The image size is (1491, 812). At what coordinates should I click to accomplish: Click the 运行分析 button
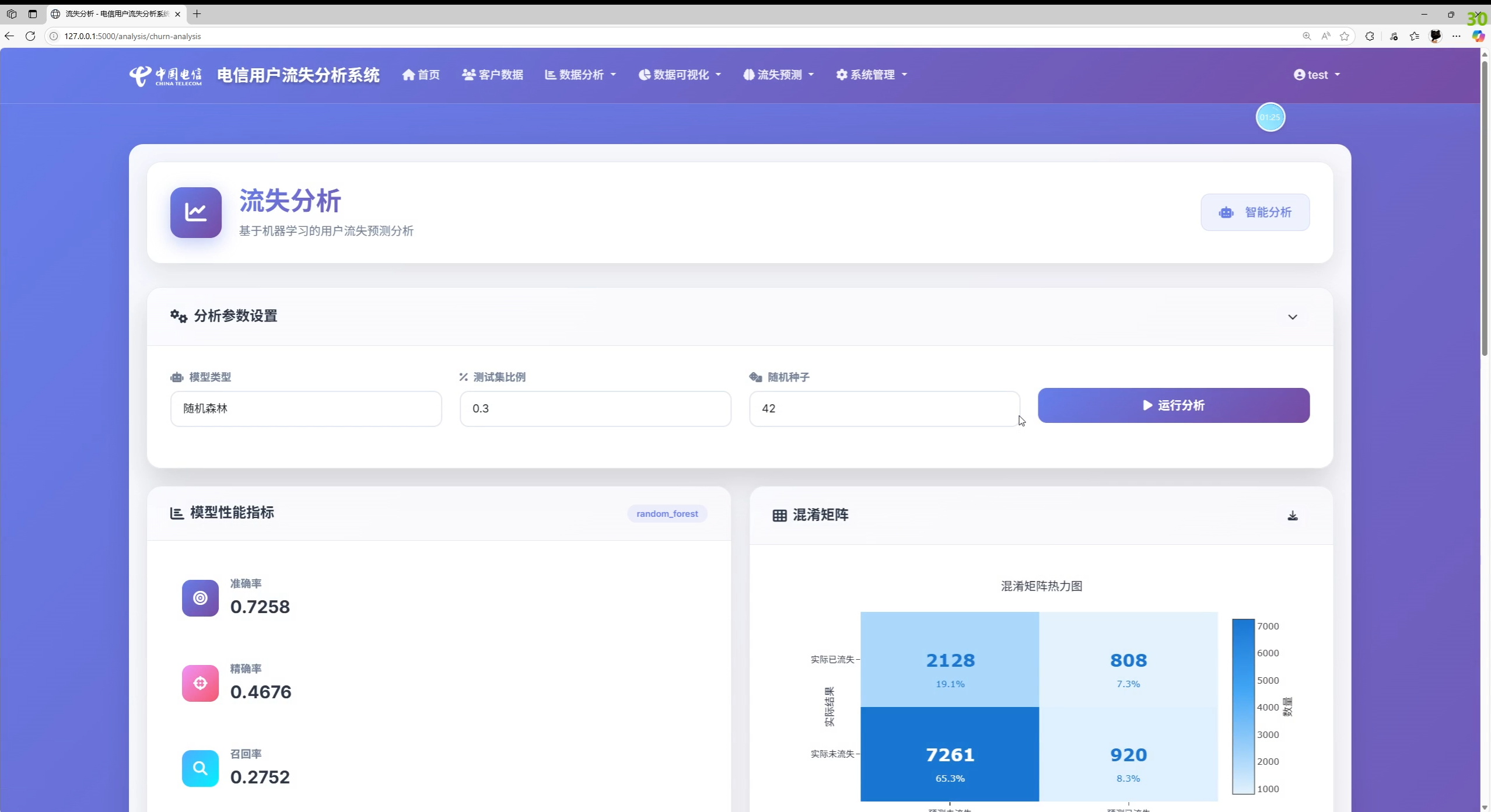coord(1174,405)
